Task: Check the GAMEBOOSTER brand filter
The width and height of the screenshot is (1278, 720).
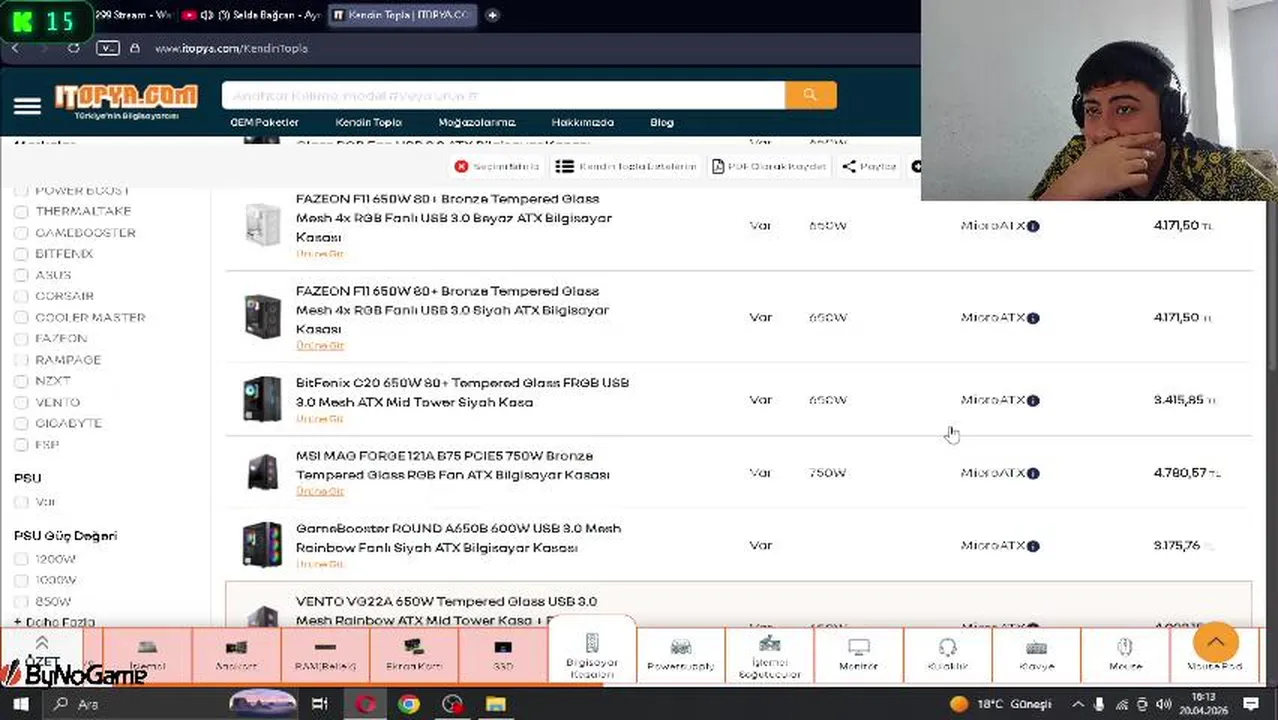Action: tap(21, 233)
